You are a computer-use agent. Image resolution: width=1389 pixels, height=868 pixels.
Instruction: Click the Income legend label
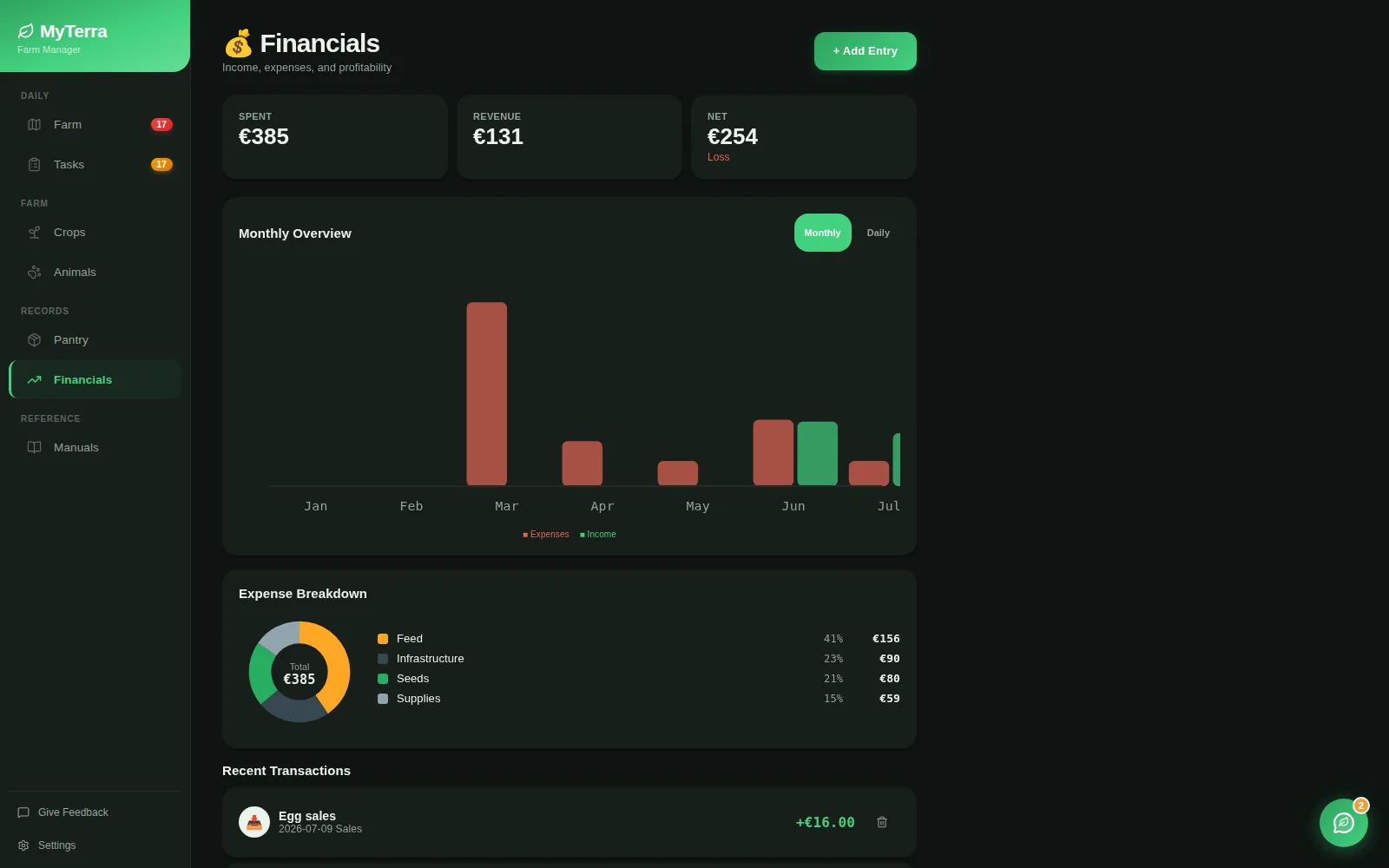coord(598,535)
